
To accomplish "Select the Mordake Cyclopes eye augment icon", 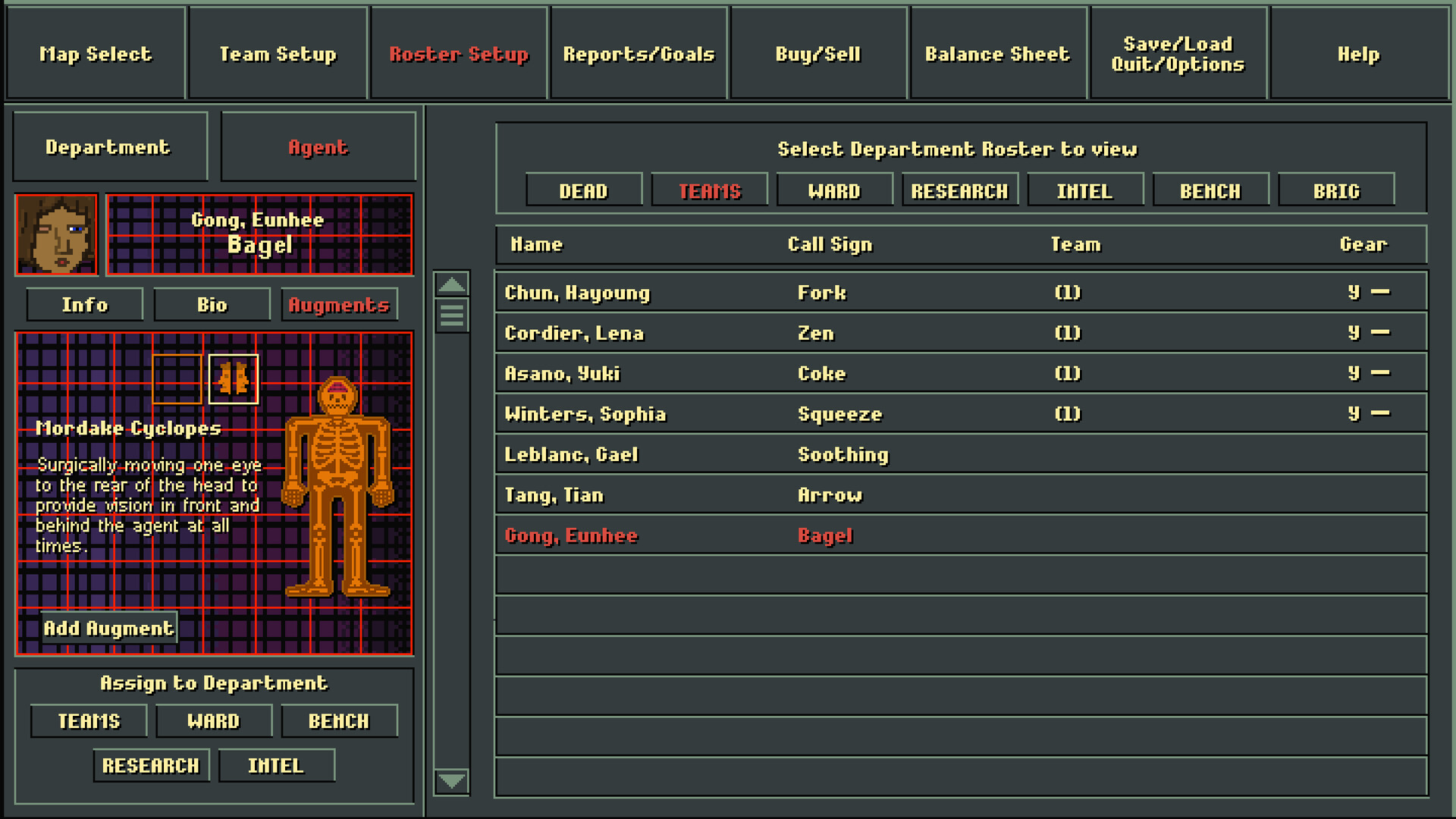I will [233, 379].
